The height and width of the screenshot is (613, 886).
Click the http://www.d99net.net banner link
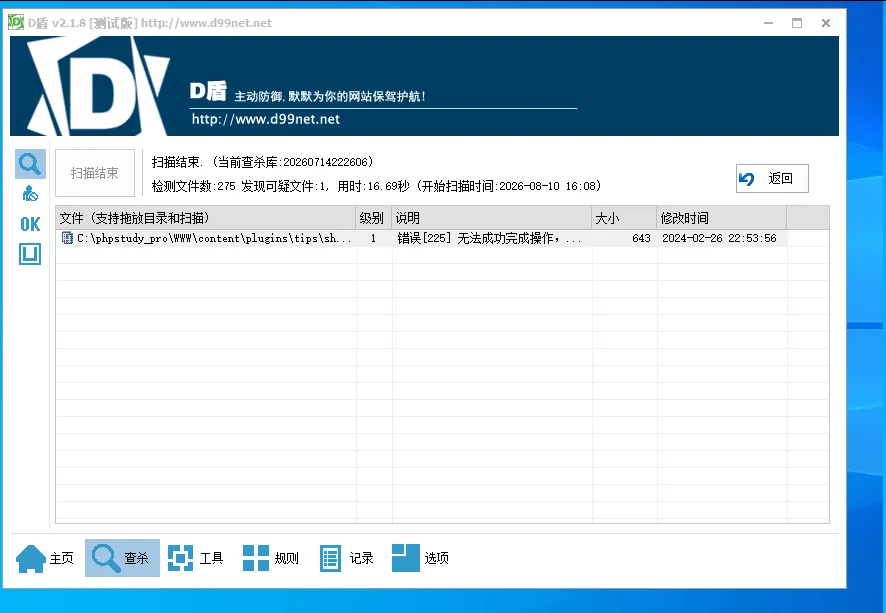coord(266,119)
